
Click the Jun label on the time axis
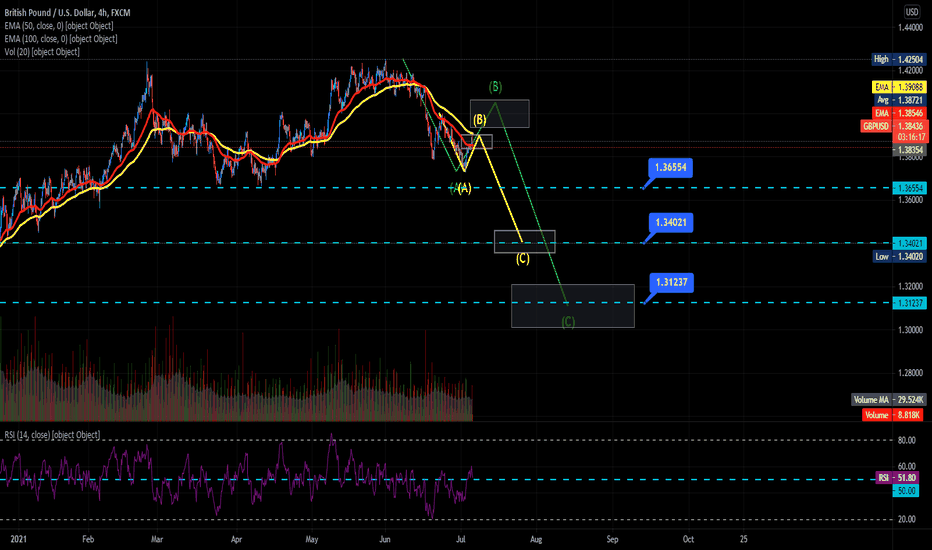coord(385,539)
